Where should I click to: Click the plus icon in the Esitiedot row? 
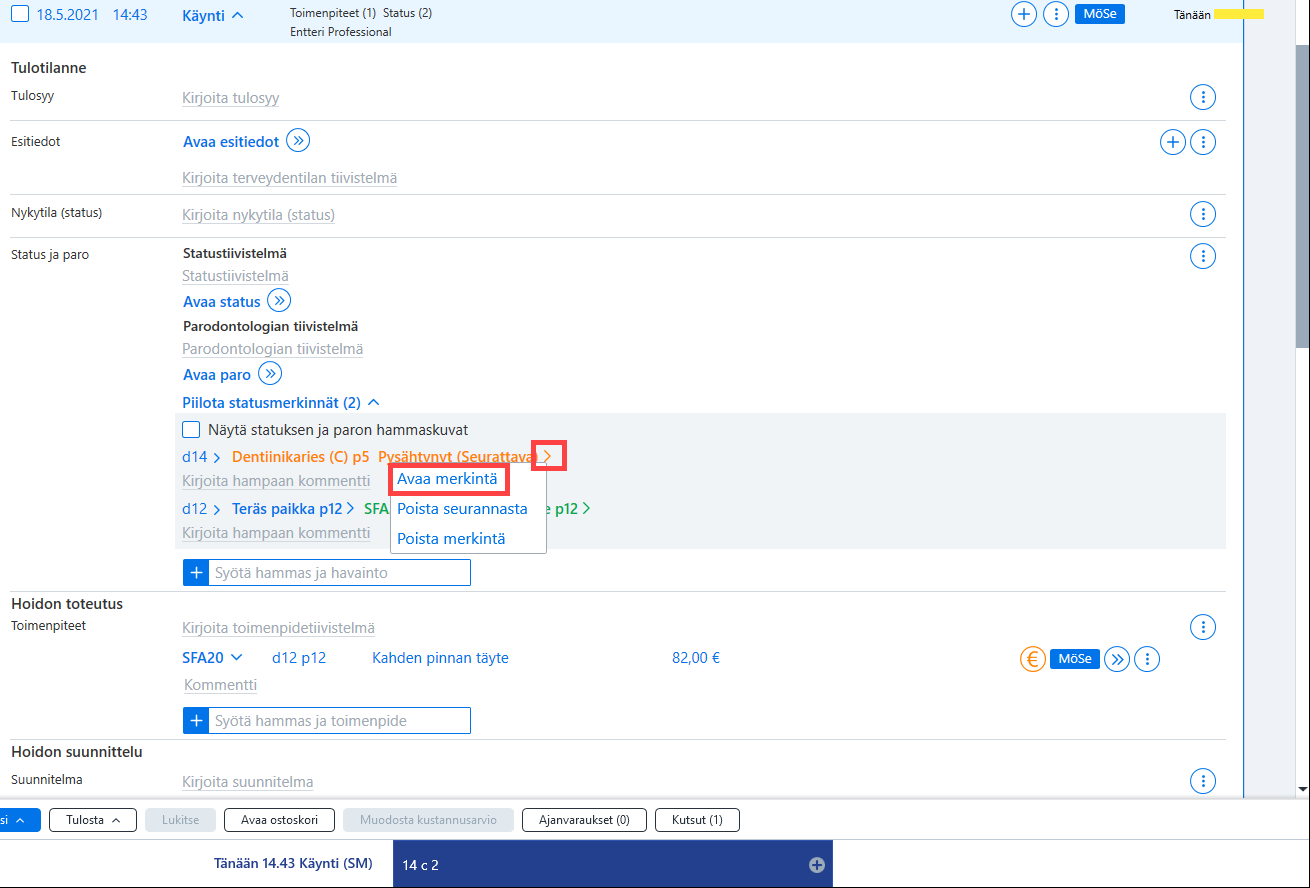[x=1172, y=142]
